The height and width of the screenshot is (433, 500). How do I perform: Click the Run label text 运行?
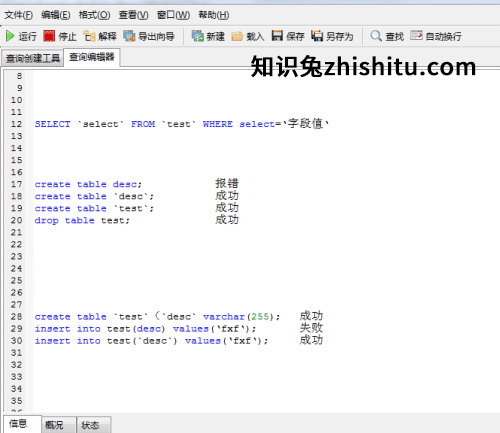pyautogui.click(x=27, y=36)
